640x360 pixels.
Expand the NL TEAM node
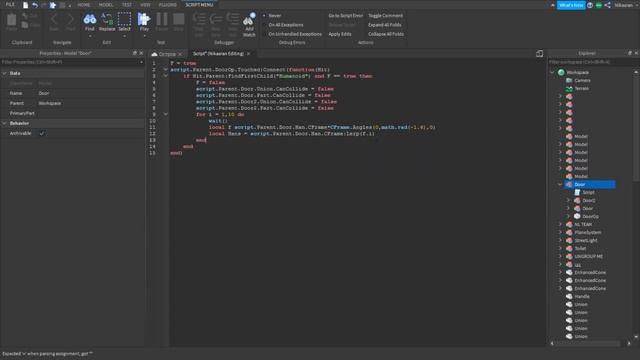pyautogui.click(x=560, y=224)
